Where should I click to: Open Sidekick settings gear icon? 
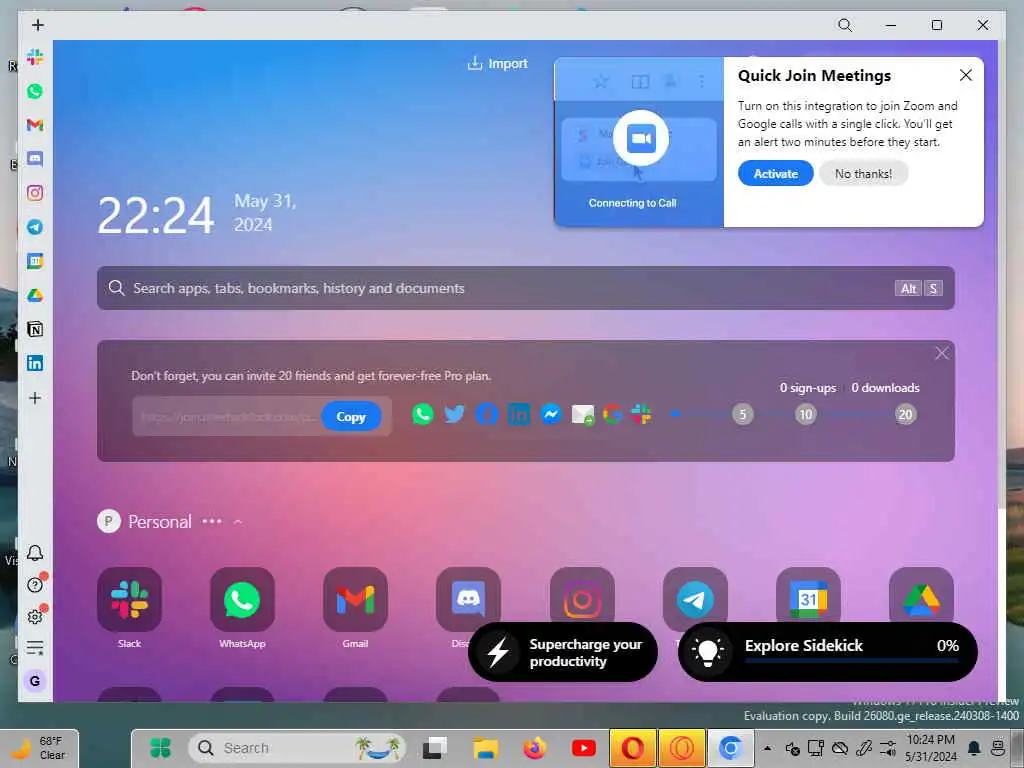point(35,616)
